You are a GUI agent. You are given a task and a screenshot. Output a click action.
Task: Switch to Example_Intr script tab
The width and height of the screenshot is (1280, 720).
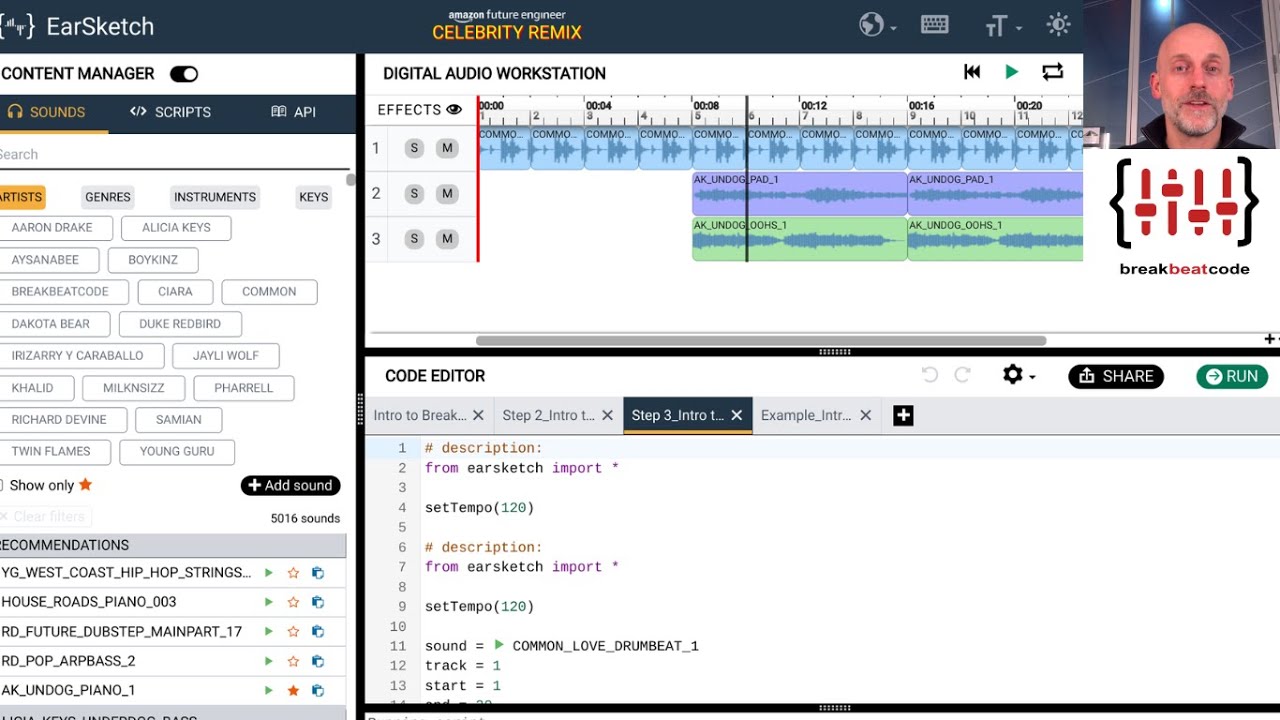click(805, 415)
